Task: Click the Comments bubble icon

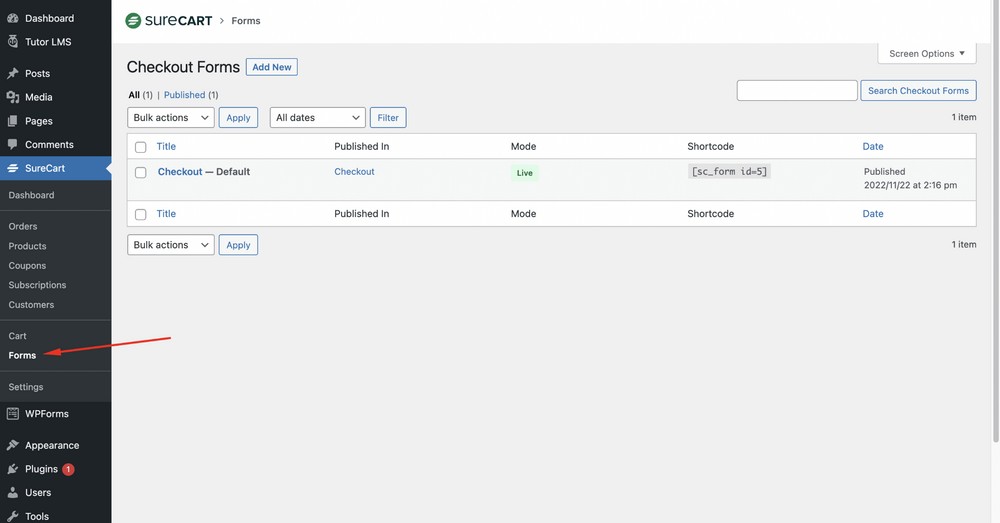Action: click(x=13, y=145)
